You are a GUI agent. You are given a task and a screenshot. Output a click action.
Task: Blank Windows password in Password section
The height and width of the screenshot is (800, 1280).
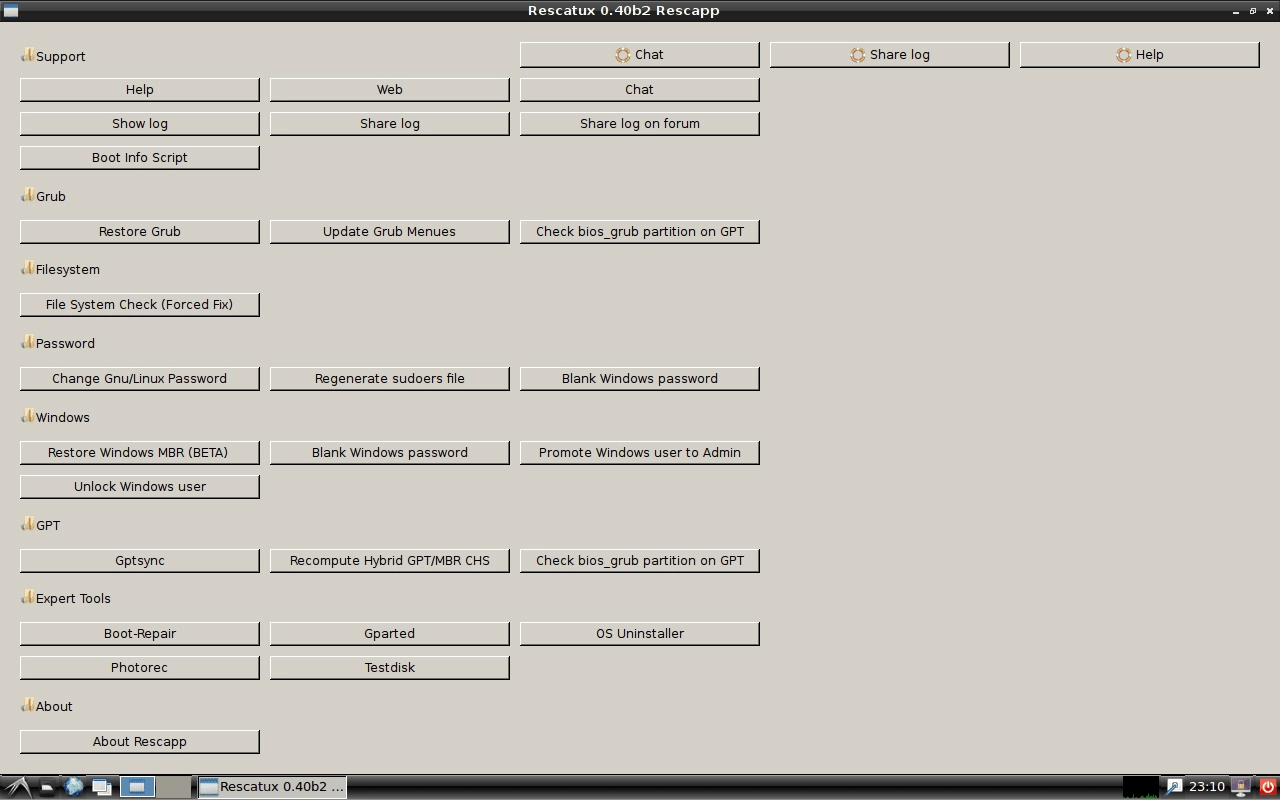pyautogui.click(x=639, y=379)
